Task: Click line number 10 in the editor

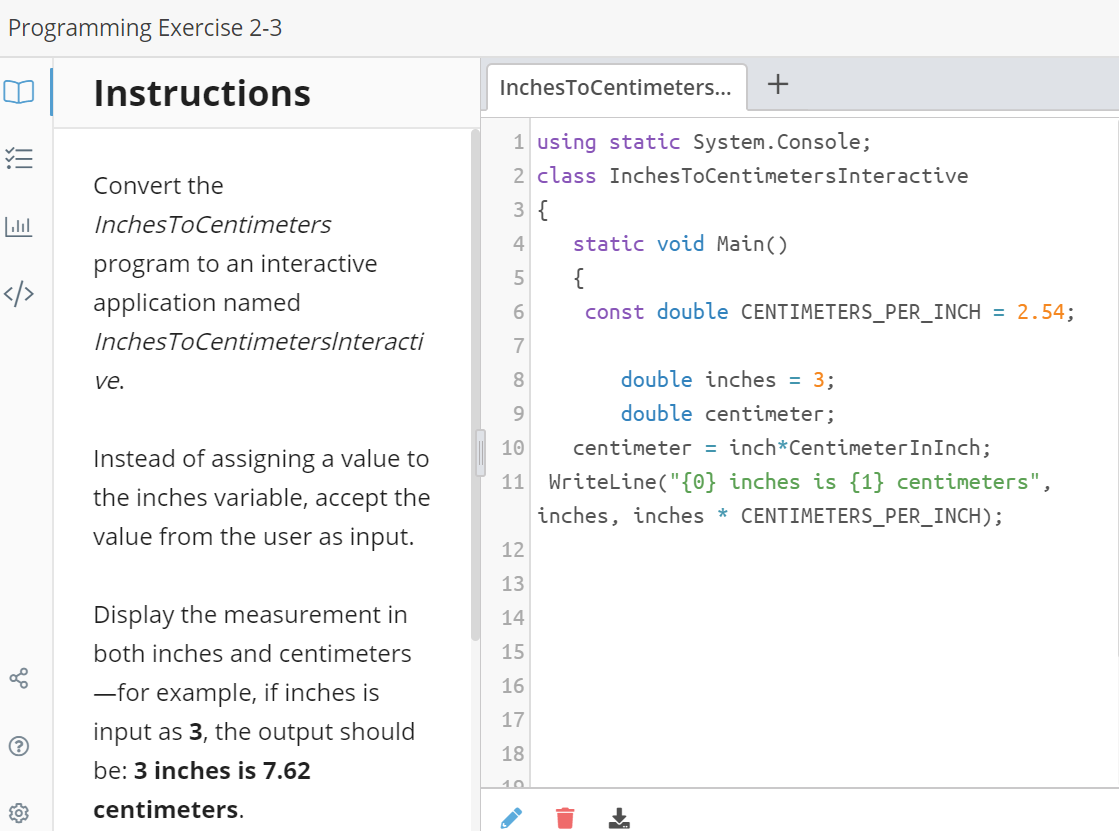Action: 511,447
